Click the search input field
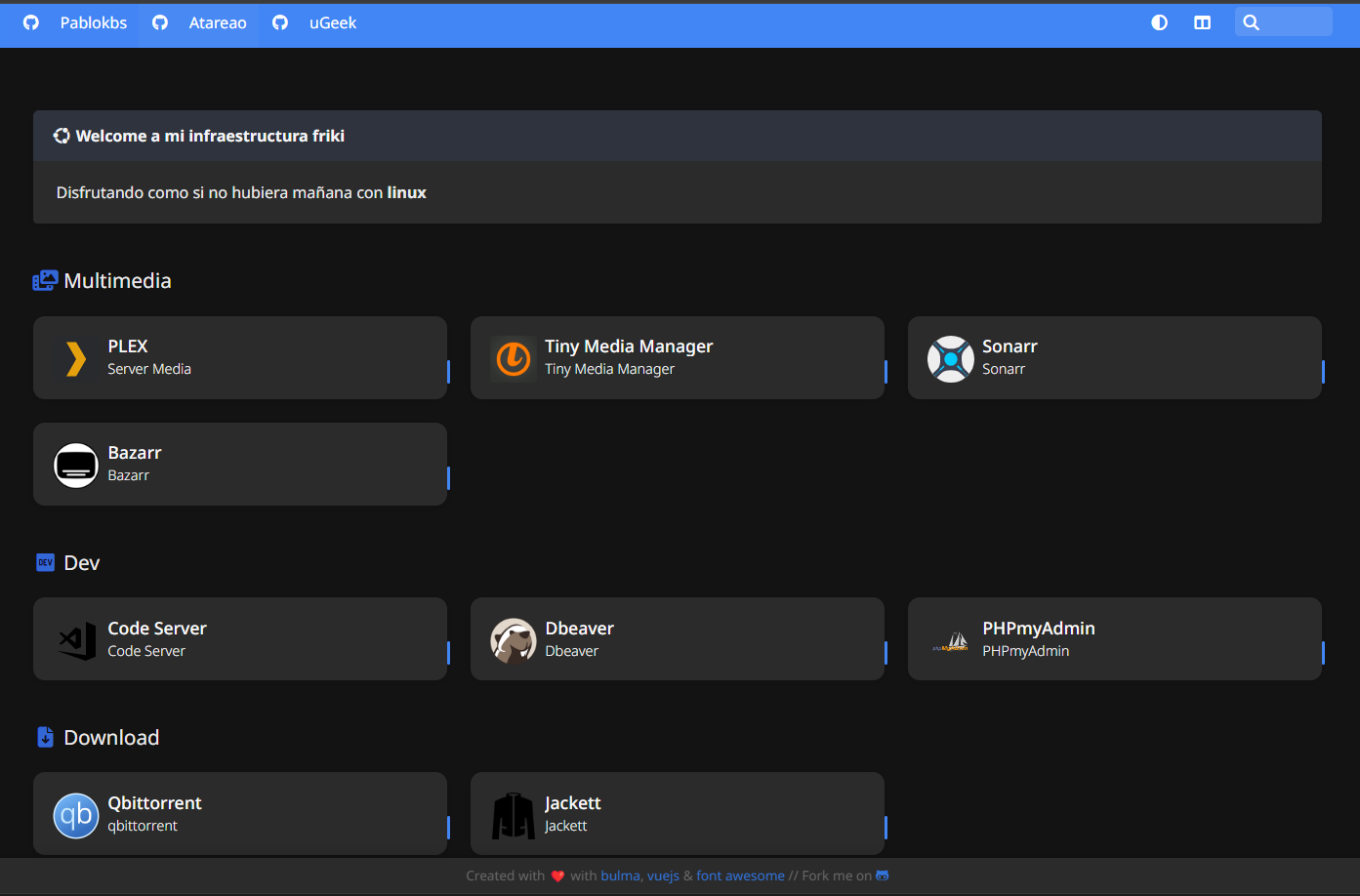Screen dimensions: 1360x896 coord(1289,21)
